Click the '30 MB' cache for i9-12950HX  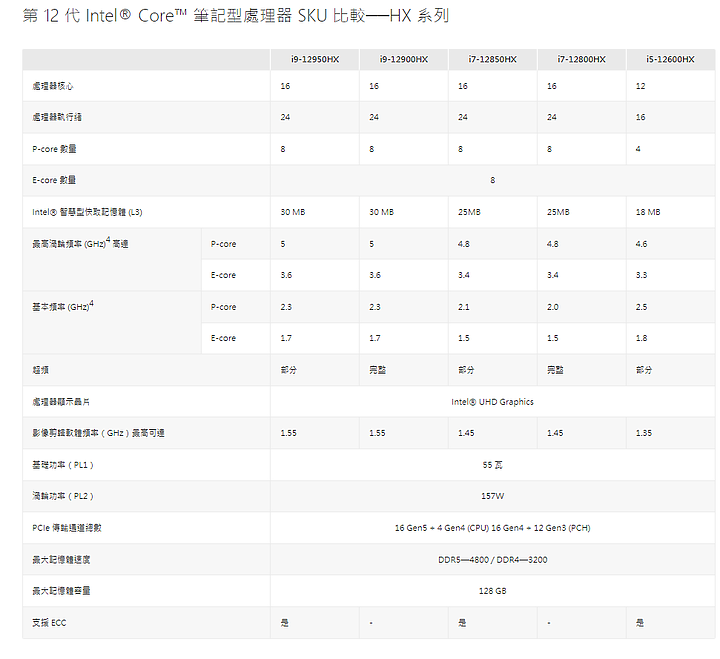[293, 212]
